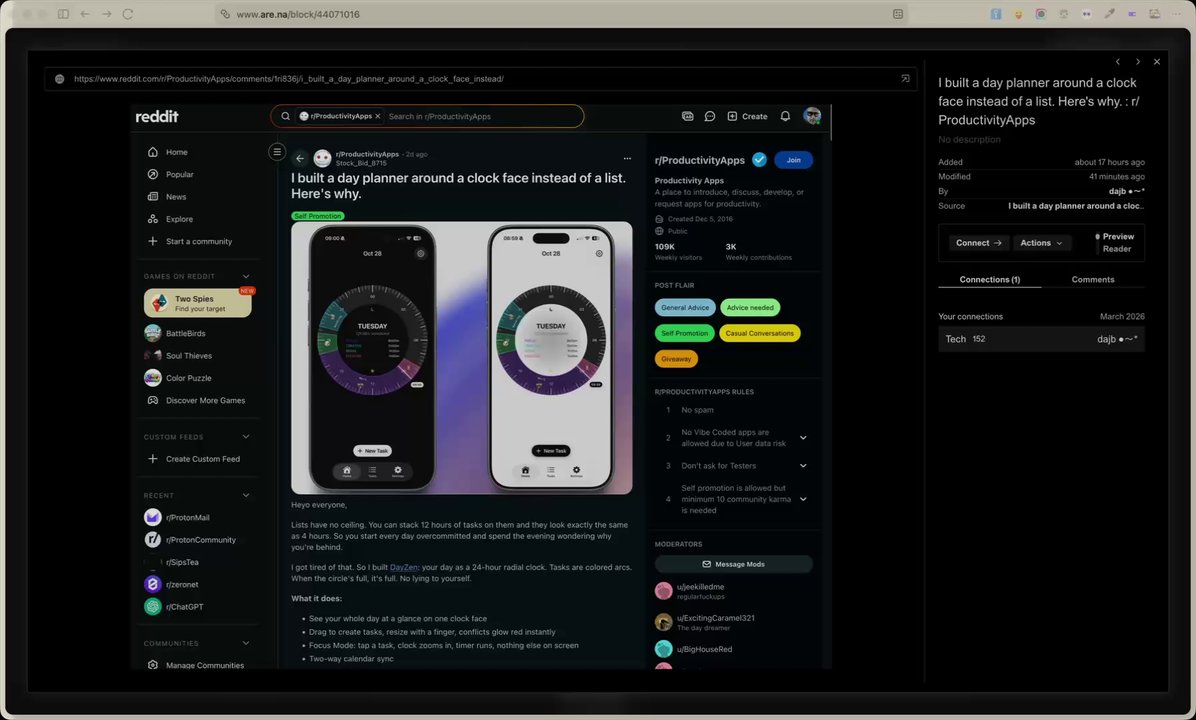This screenshot has width=1196, height=720.
Task: Go to next Are.na block arrow
Action: pyautogui.click(x=1137, y=62)
